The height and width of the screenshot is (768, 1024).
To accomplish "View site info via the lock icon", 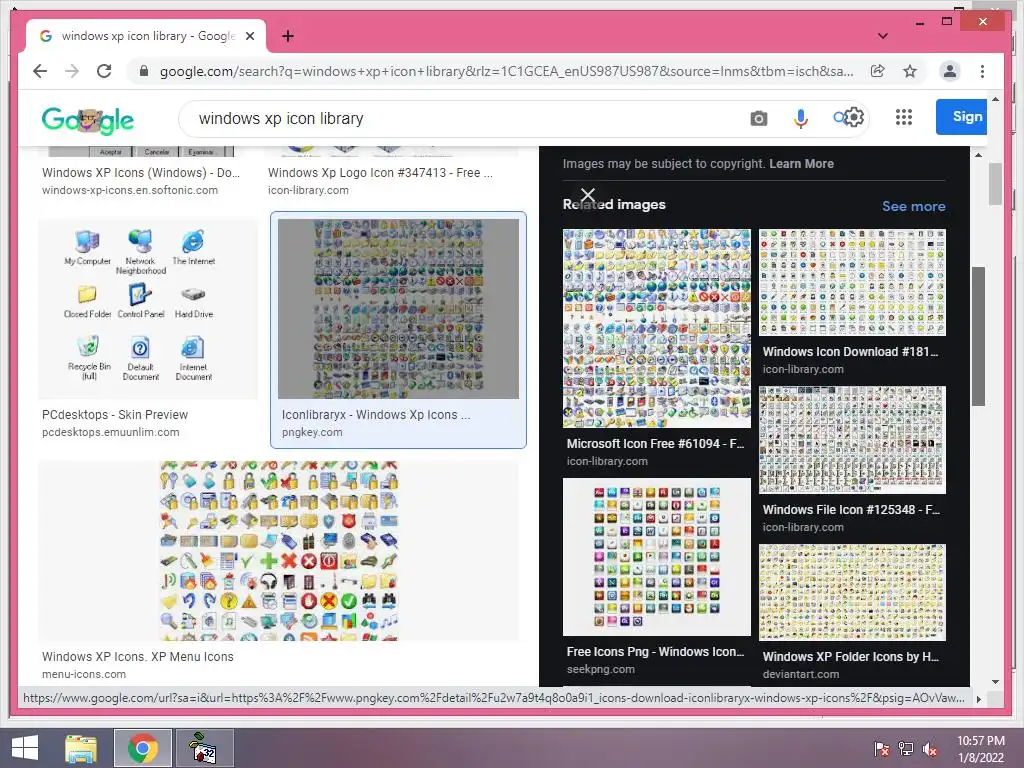I will 144,71.
